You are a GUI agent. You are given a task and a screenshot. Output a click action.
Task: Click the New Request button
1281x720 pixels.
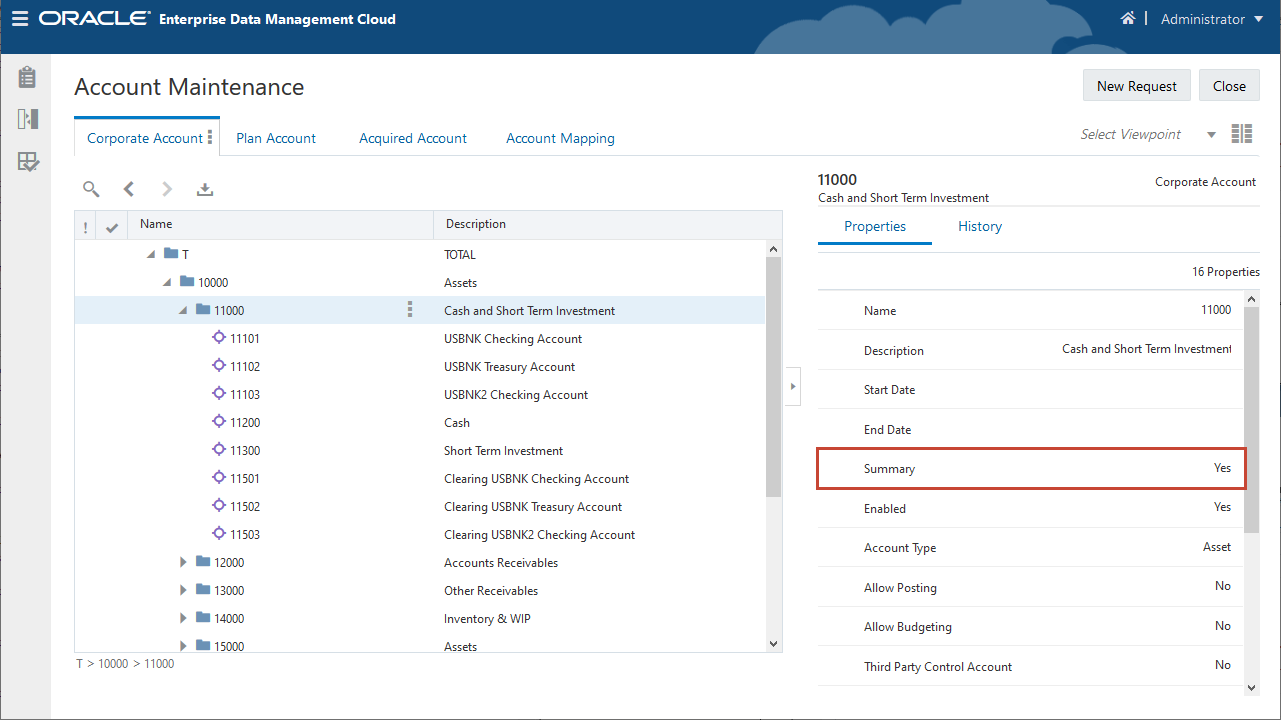[1136, 85]
